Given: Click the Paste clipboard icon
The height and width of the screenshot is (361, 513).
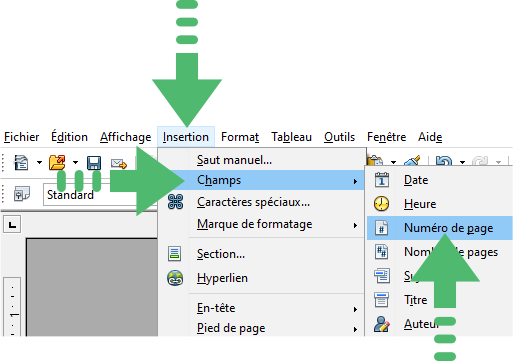Looking at the screenshot, I should click(375, 161).
